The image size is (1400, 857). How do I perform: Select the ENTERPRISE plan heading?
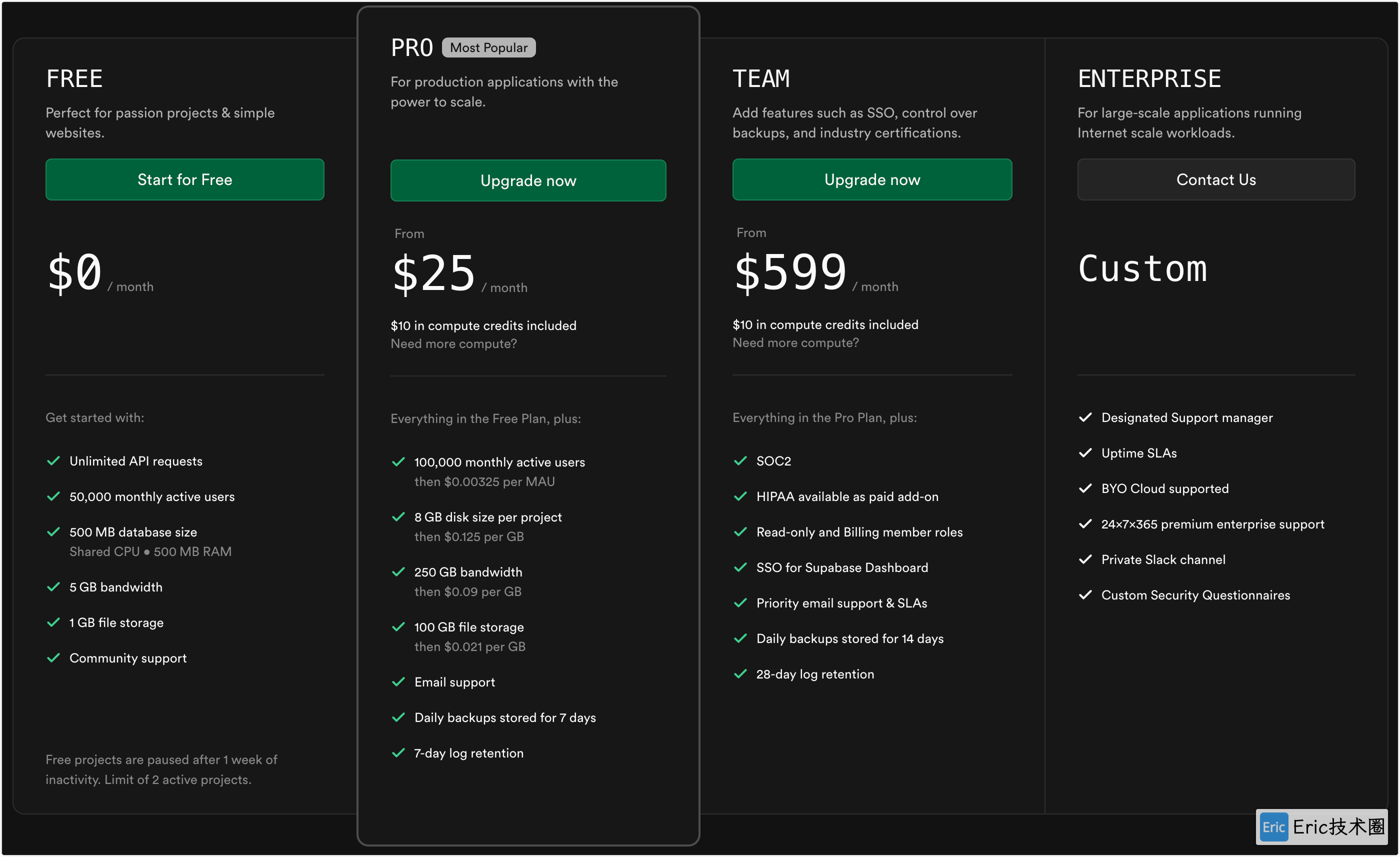[1149, 78]
